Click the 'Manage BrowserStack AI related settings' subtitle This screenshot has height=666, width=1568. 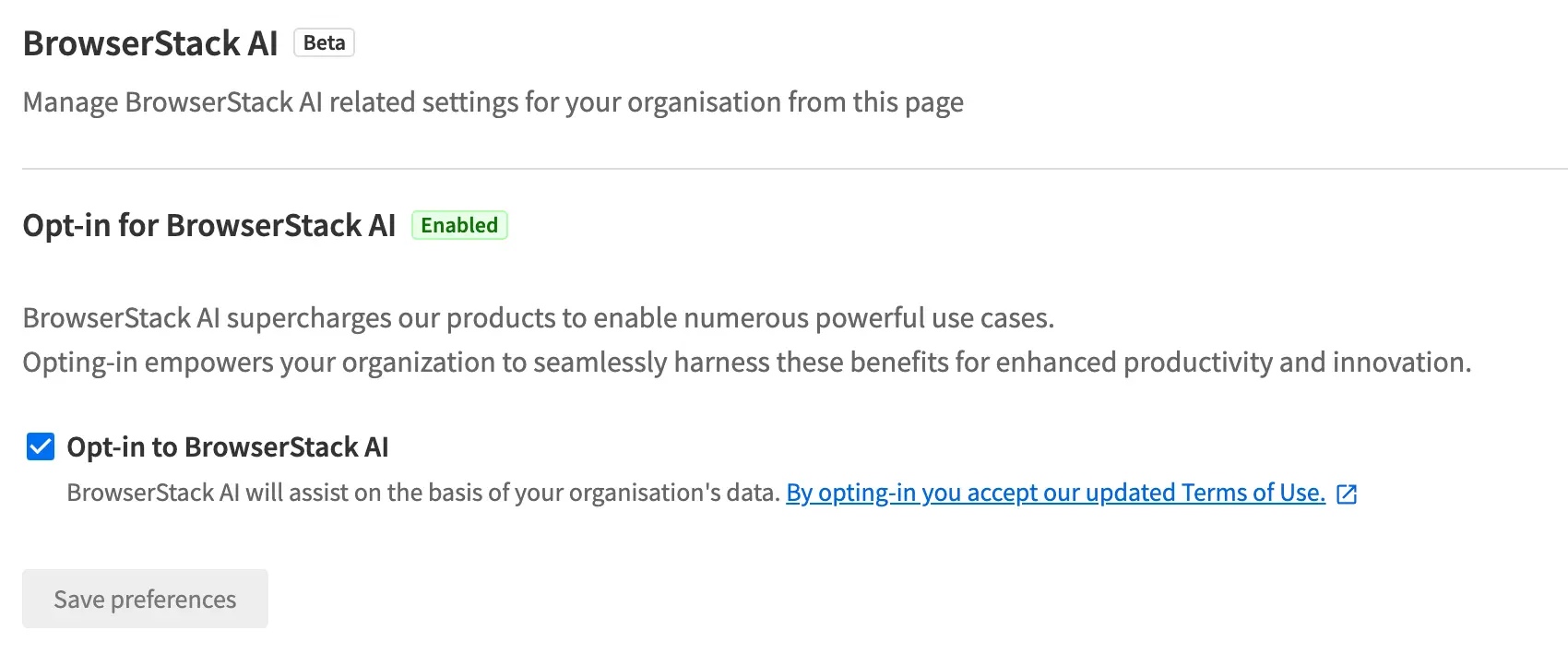[x=493, y=102]
